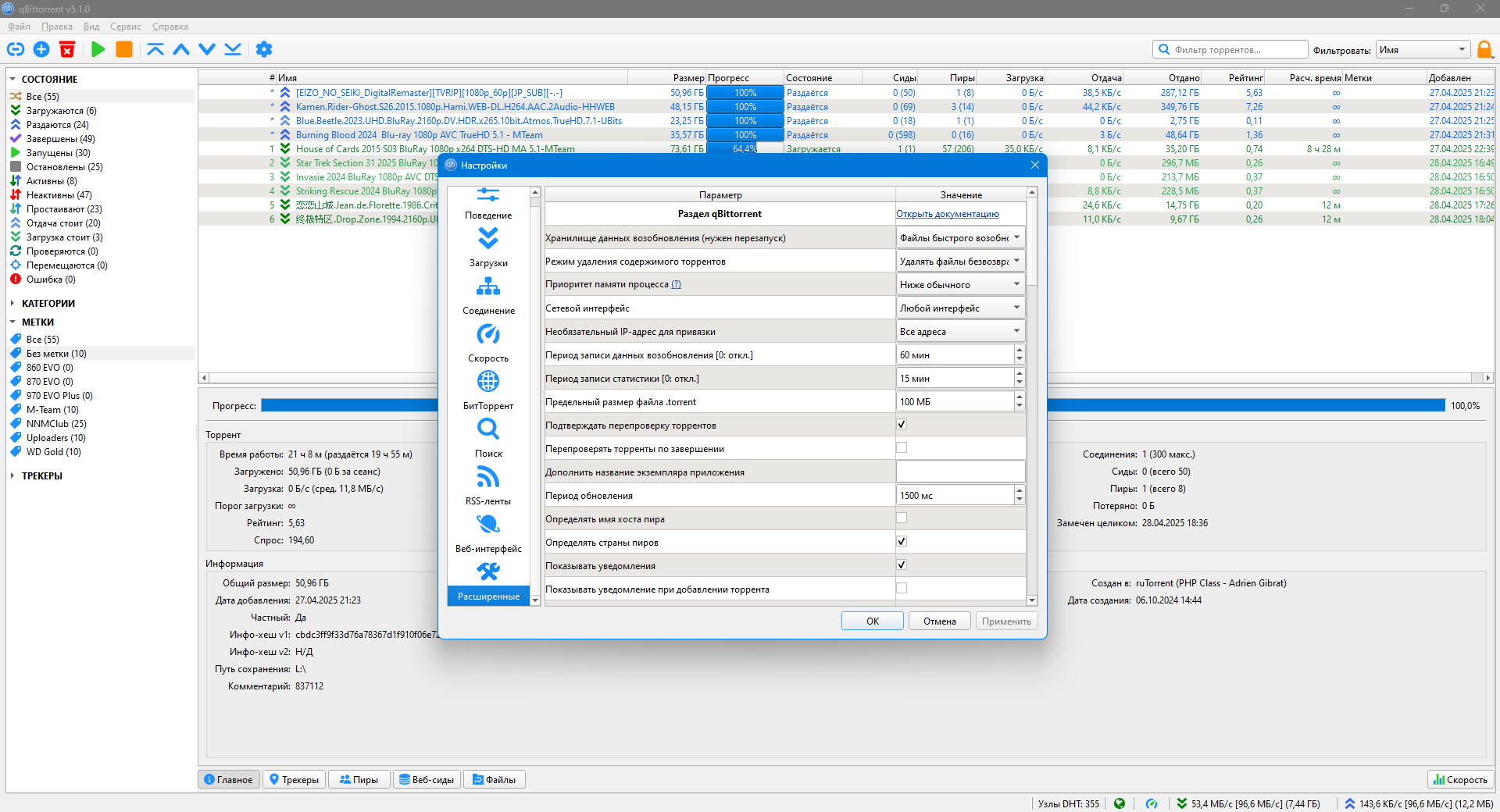
Task: Click Применить in the settings dialog
Action: click(x=1006, y=621)
